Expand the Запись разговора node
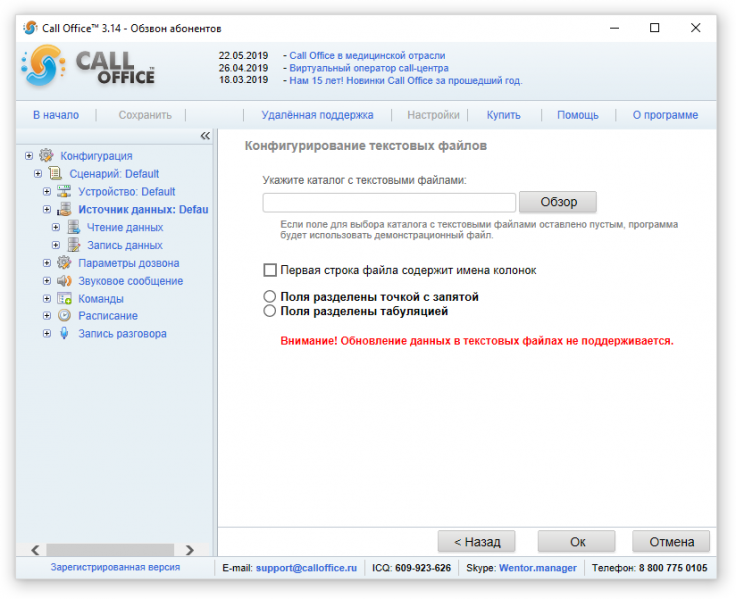Screen dimensions: 736x599 [47, 333]
